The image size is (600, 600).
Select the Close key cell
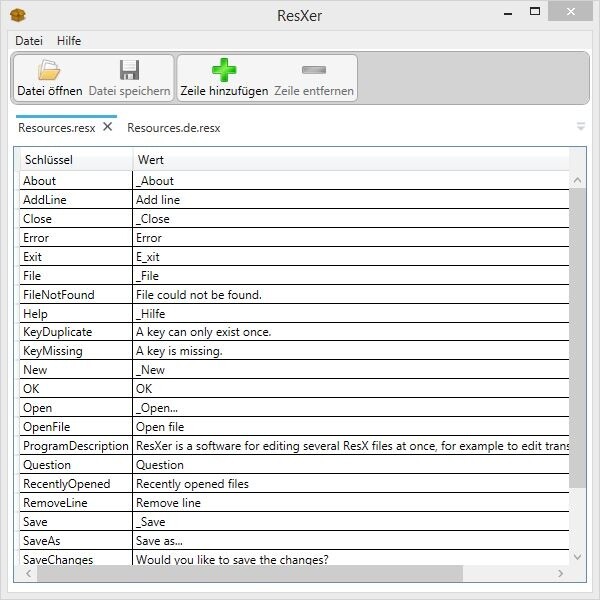click(x=76, y=218)
